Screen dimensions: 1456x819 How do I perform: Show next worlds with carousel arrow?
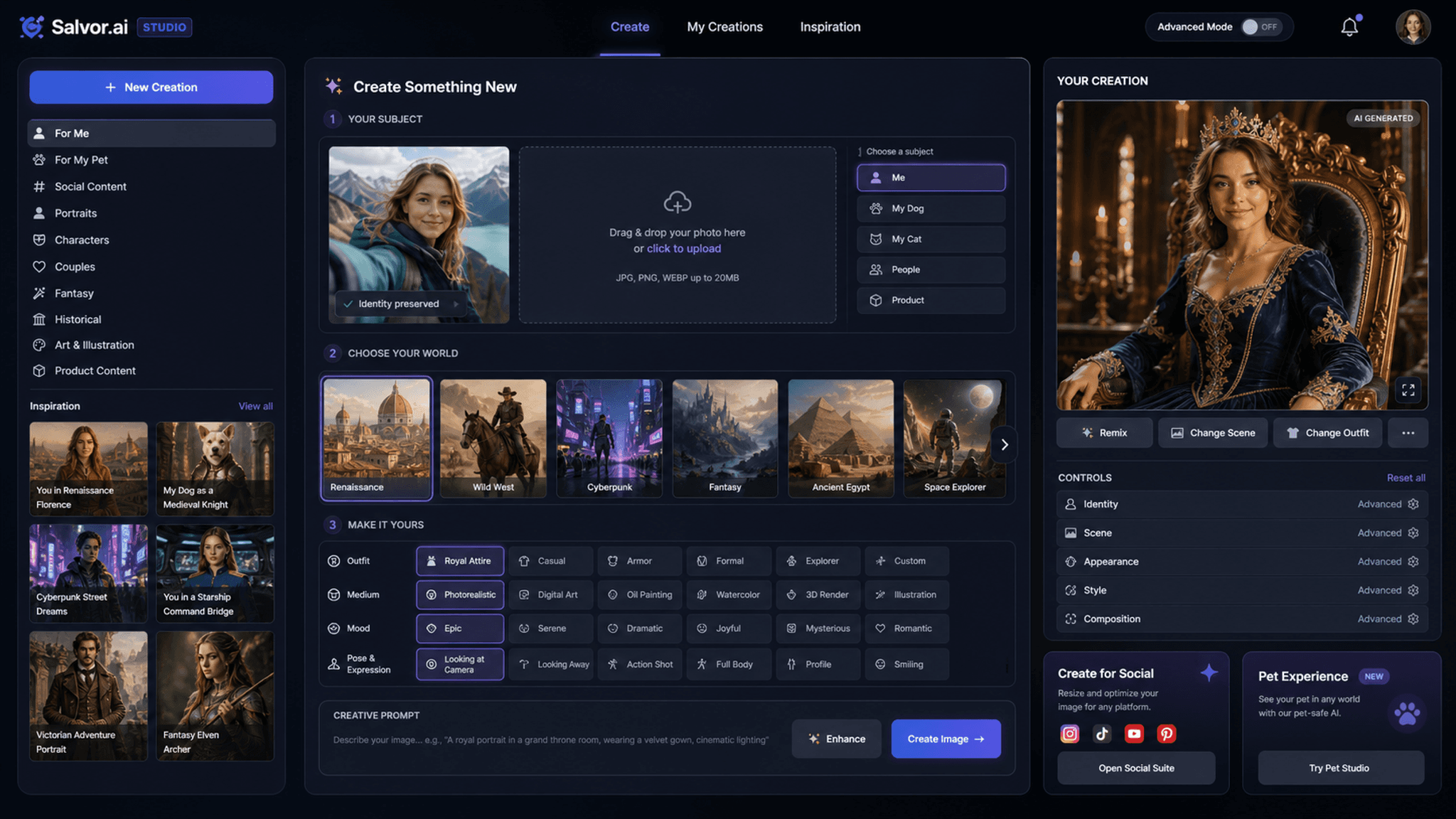click(x=1004, y=444)
